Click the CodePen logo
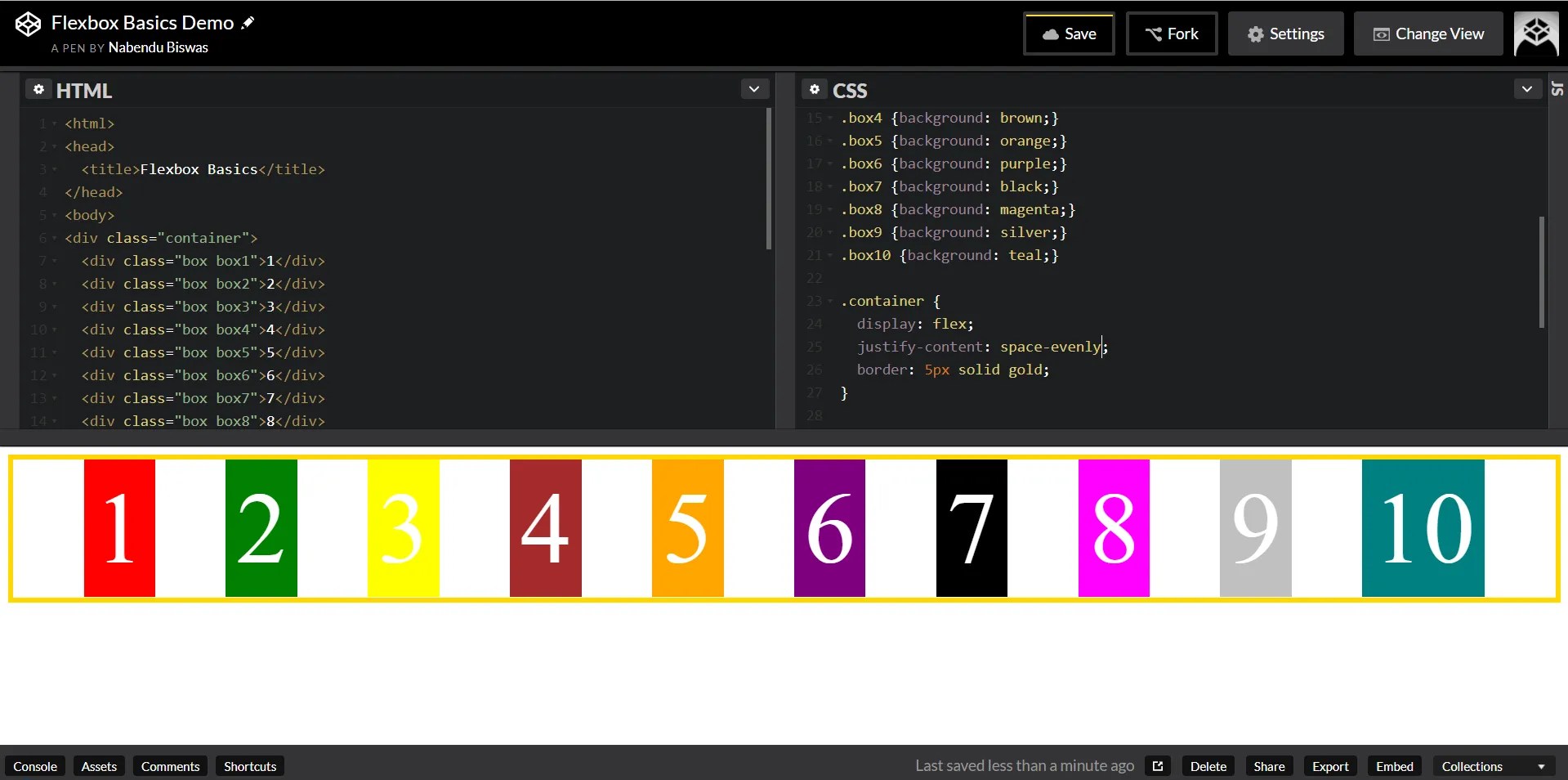Image resolution: width=1568 pixels, height=780 pixels. pos(27,24)
